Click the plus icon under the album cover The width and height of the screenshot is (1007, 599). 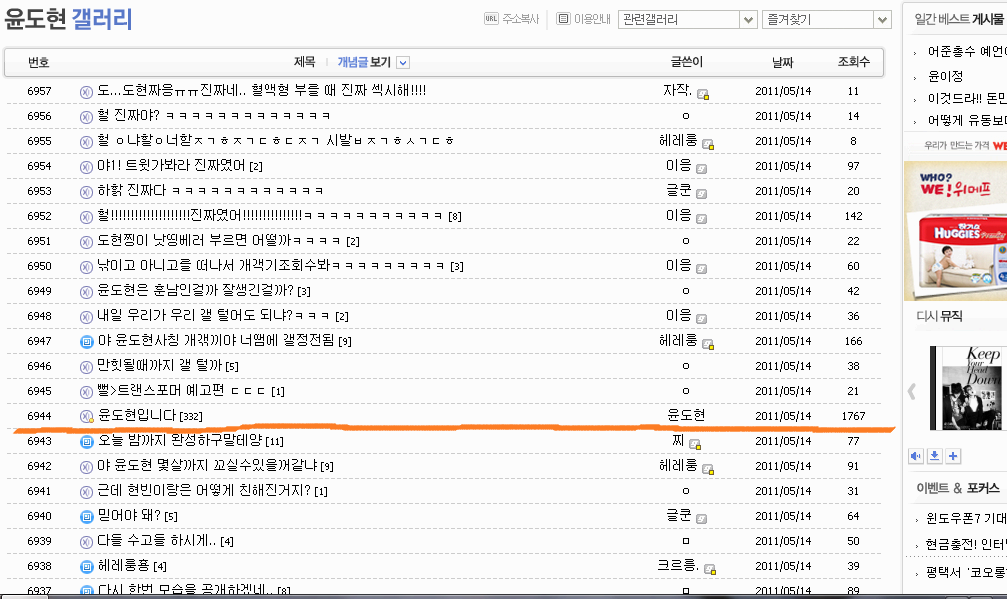pyautogui.click(x=953, y=456)
